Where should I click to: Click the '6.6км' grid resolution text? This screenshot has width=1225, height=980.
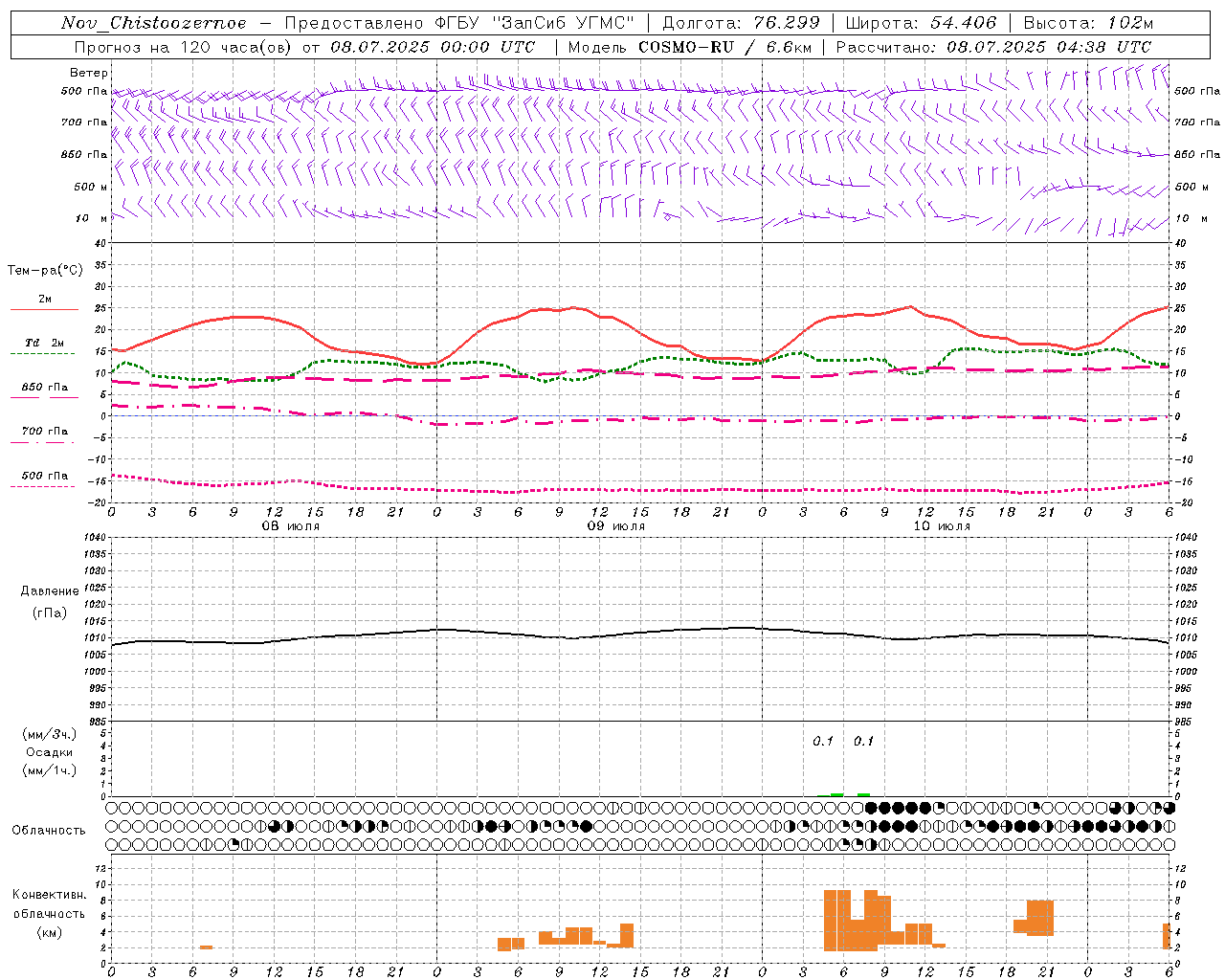click(x=789, y=47)
